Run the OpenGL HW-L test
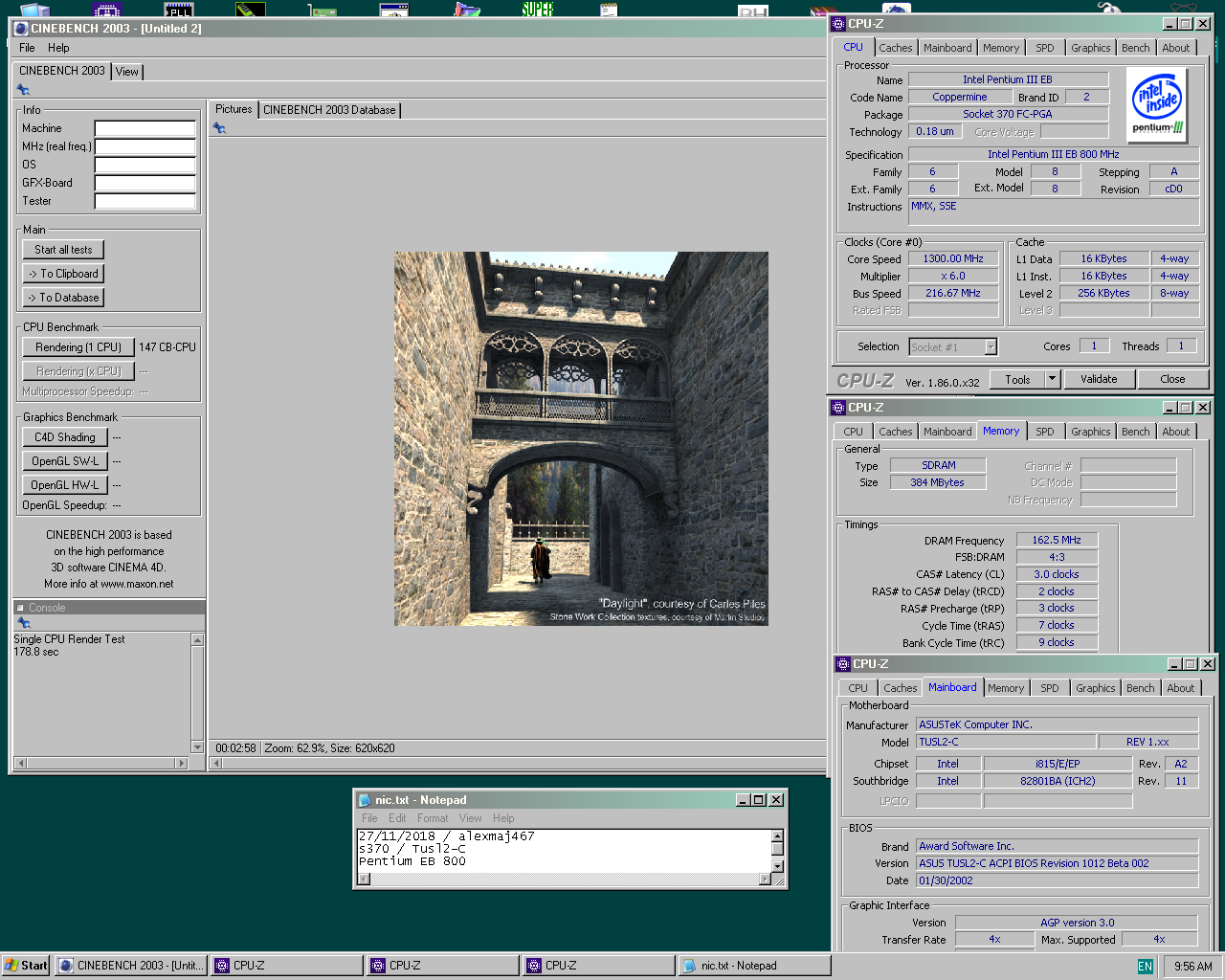 click(x=65, y=485)
